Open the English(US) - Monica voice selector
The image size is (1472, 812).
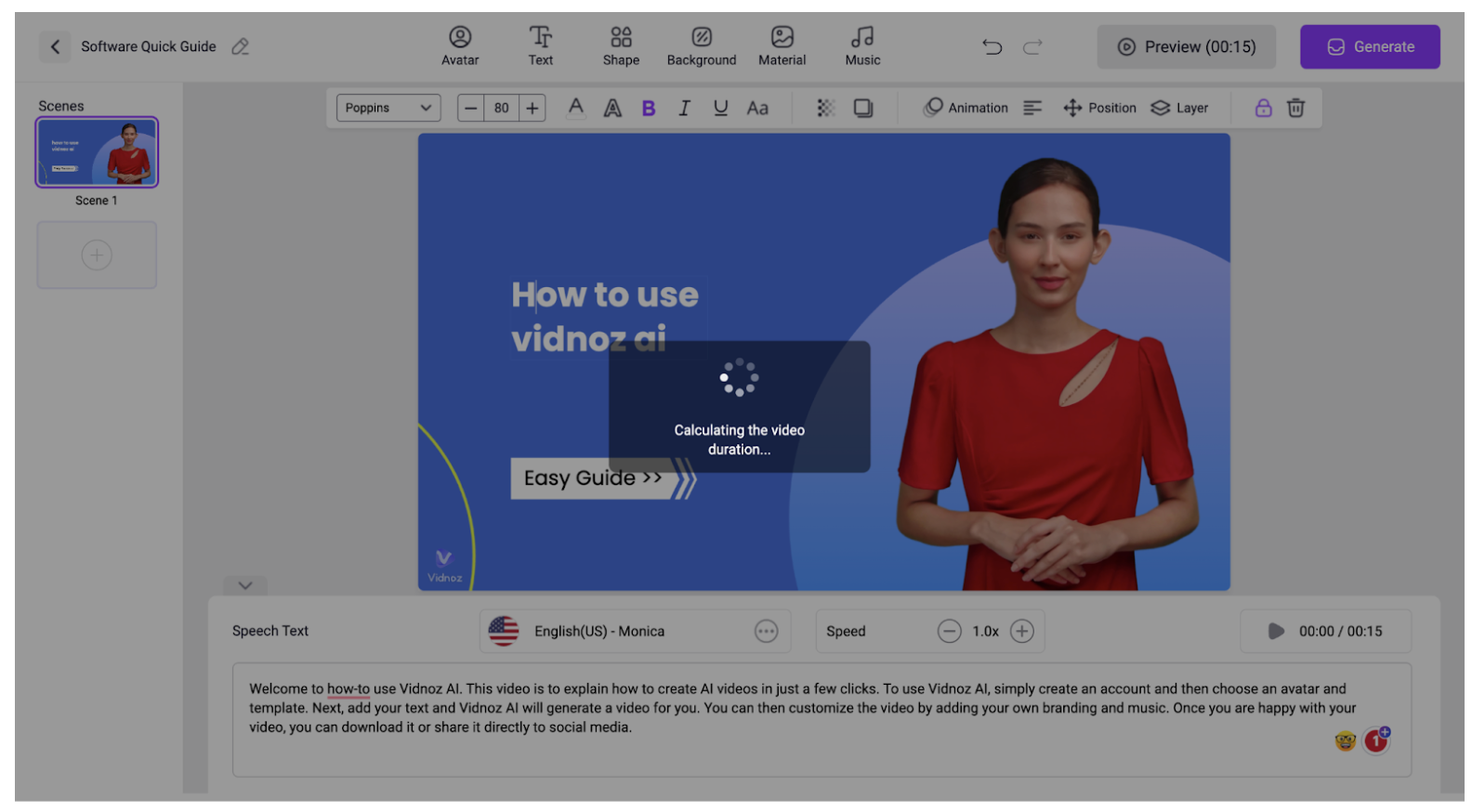635,631
